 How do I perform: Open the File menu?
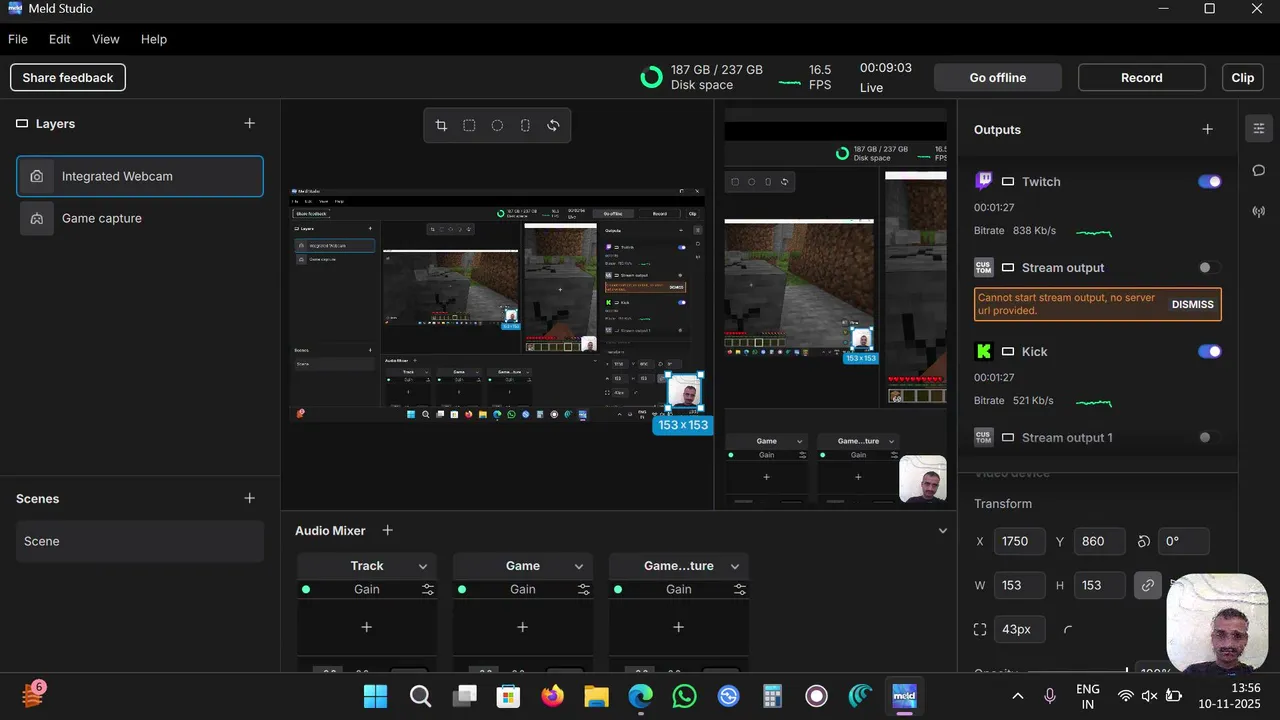click(18, 39)
